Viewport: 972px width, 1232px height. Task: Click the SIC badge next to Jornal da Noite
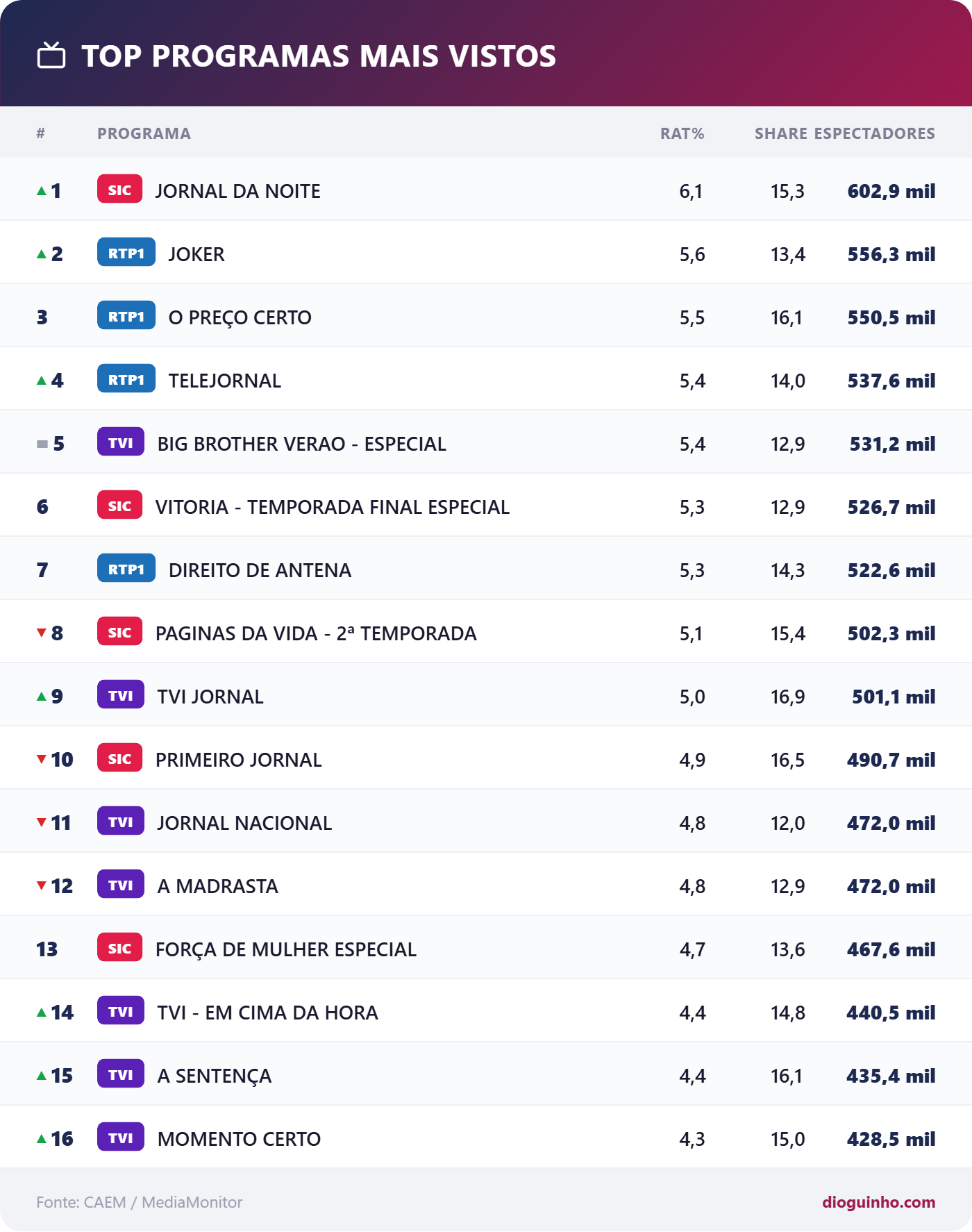pos(119,190)
